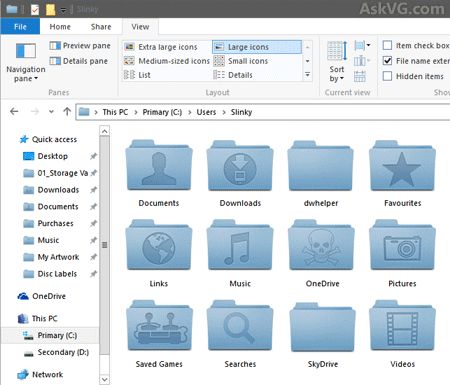Toggle the Preview pane

(80, 46)
